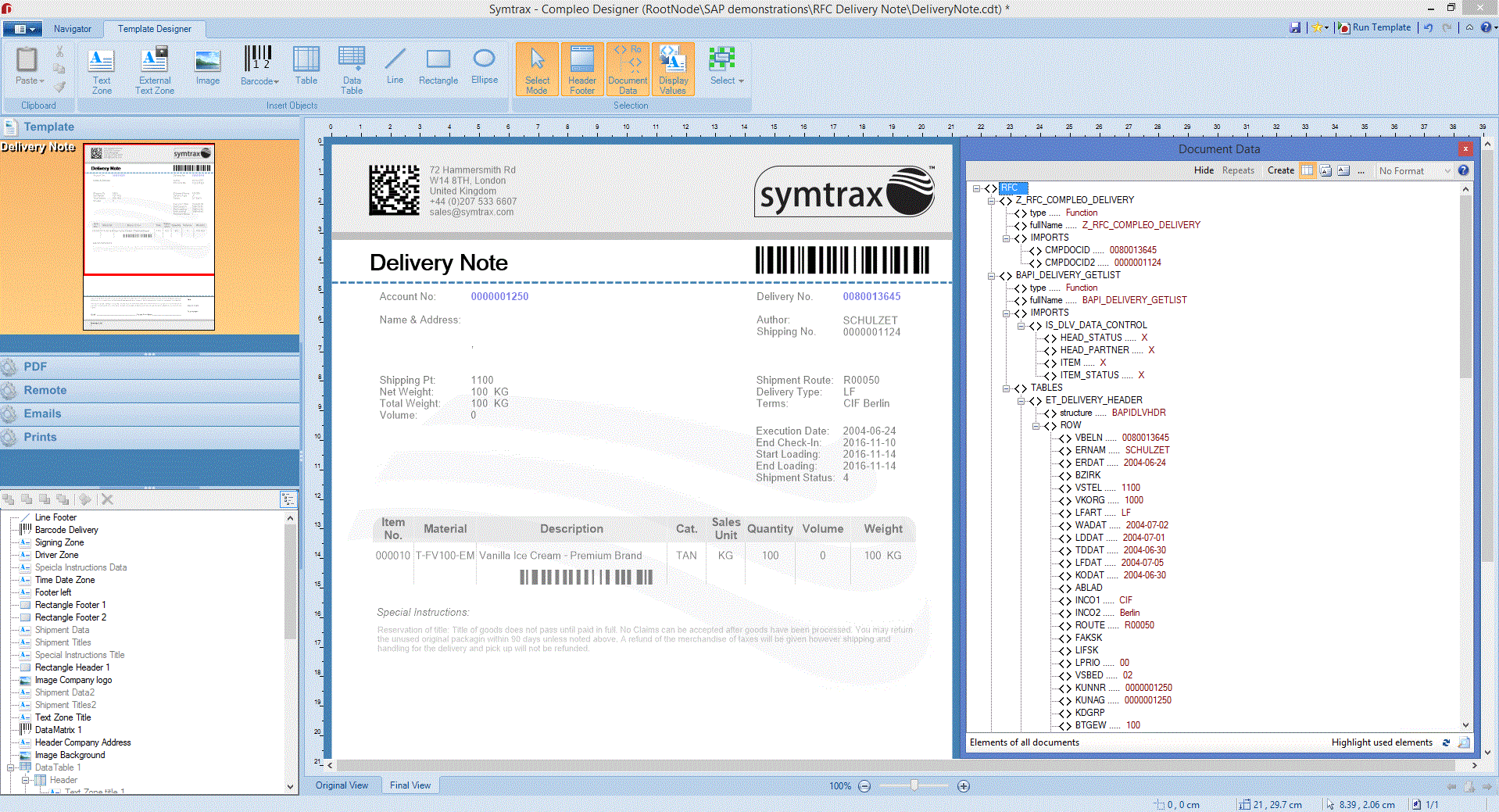Choose the Line drawing tool
This screenshot has width=1499, height=812.
[x=395, y=66]
